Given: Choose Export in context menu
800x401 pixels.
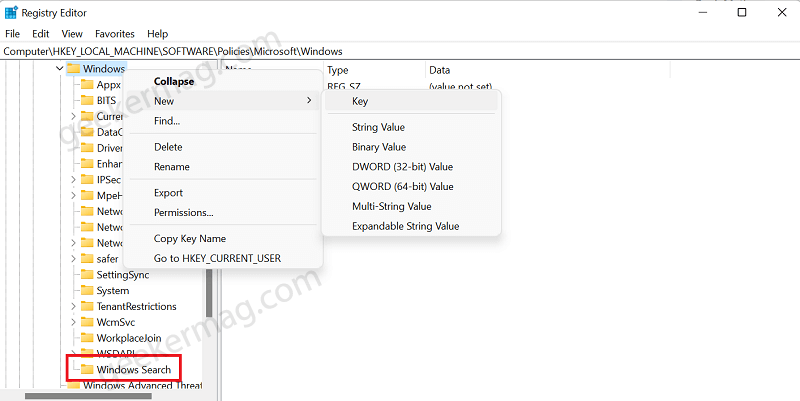Looking at the screenshot, I should tap(223, 193).
